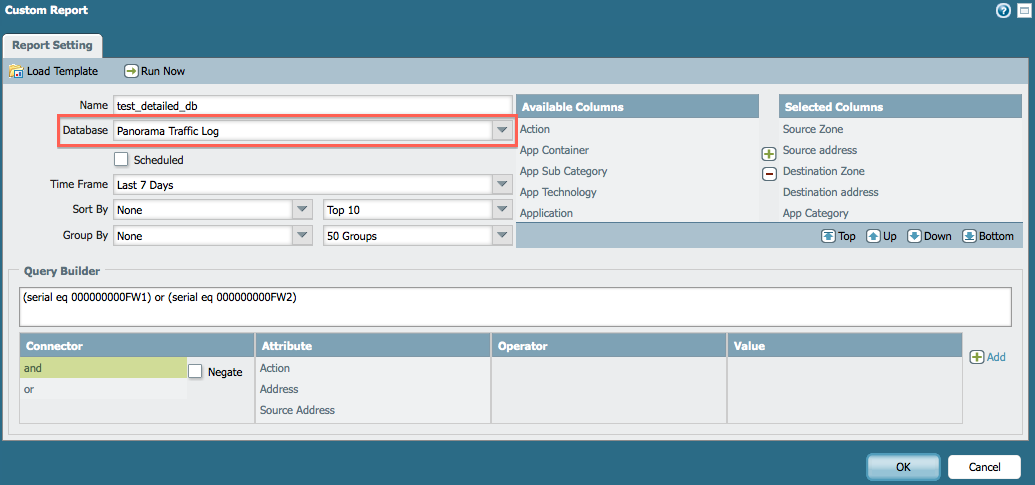Click the minus remove-column icon
This screenshot has width=1035, height=485.
point(769,173)
